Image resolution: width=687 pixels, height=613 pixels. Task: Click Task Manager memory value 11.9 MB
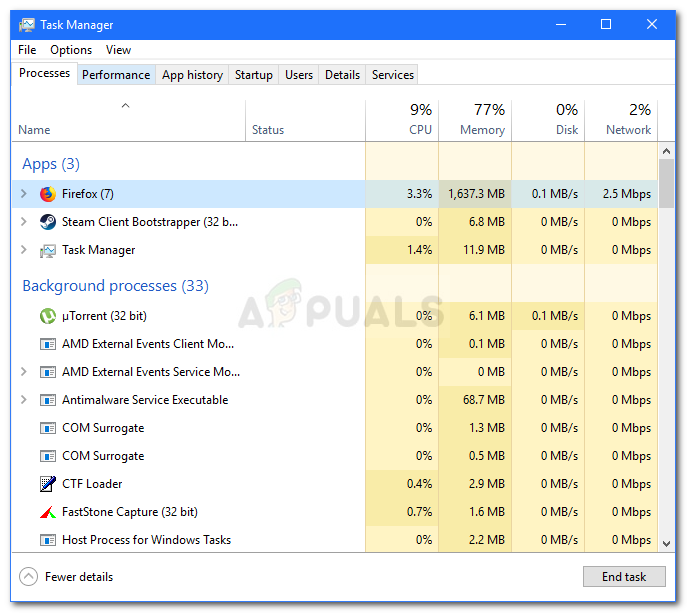click(484, 250)
